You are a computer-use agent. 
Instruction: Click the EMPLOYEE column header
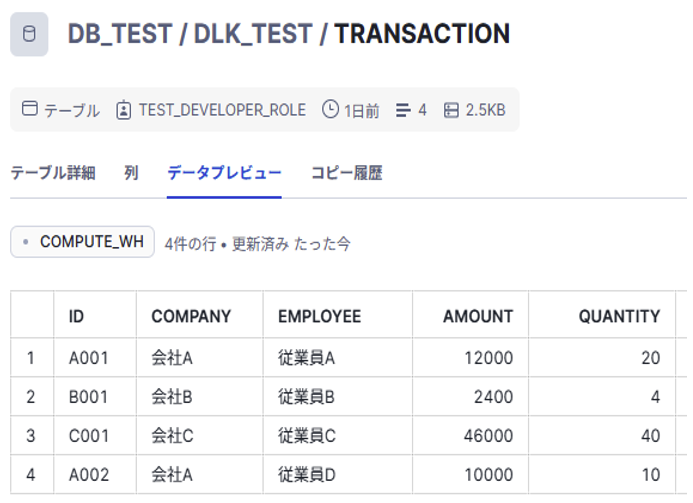click(319, 316)
